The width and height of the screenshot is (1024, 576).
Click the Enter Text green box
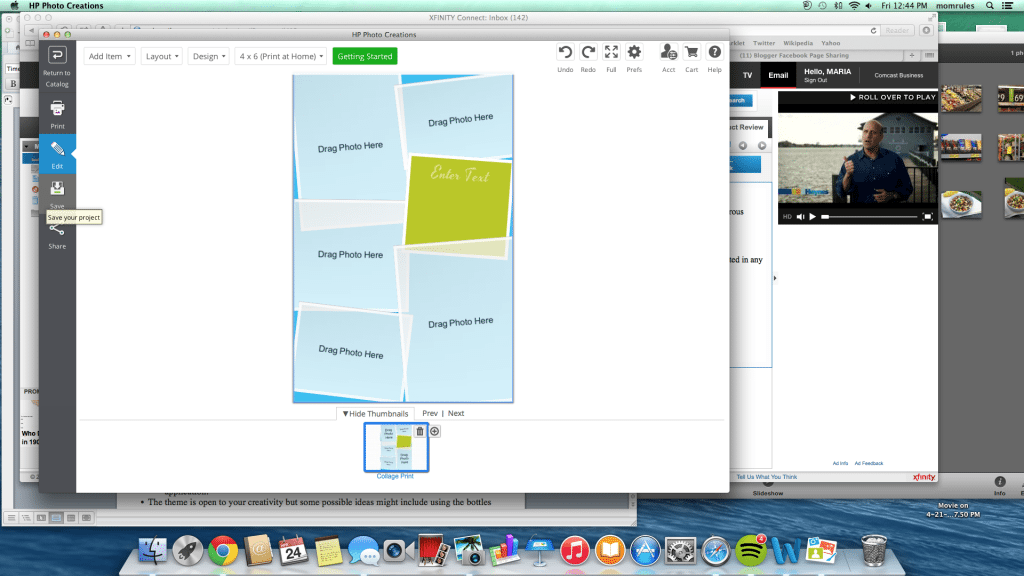458,200
